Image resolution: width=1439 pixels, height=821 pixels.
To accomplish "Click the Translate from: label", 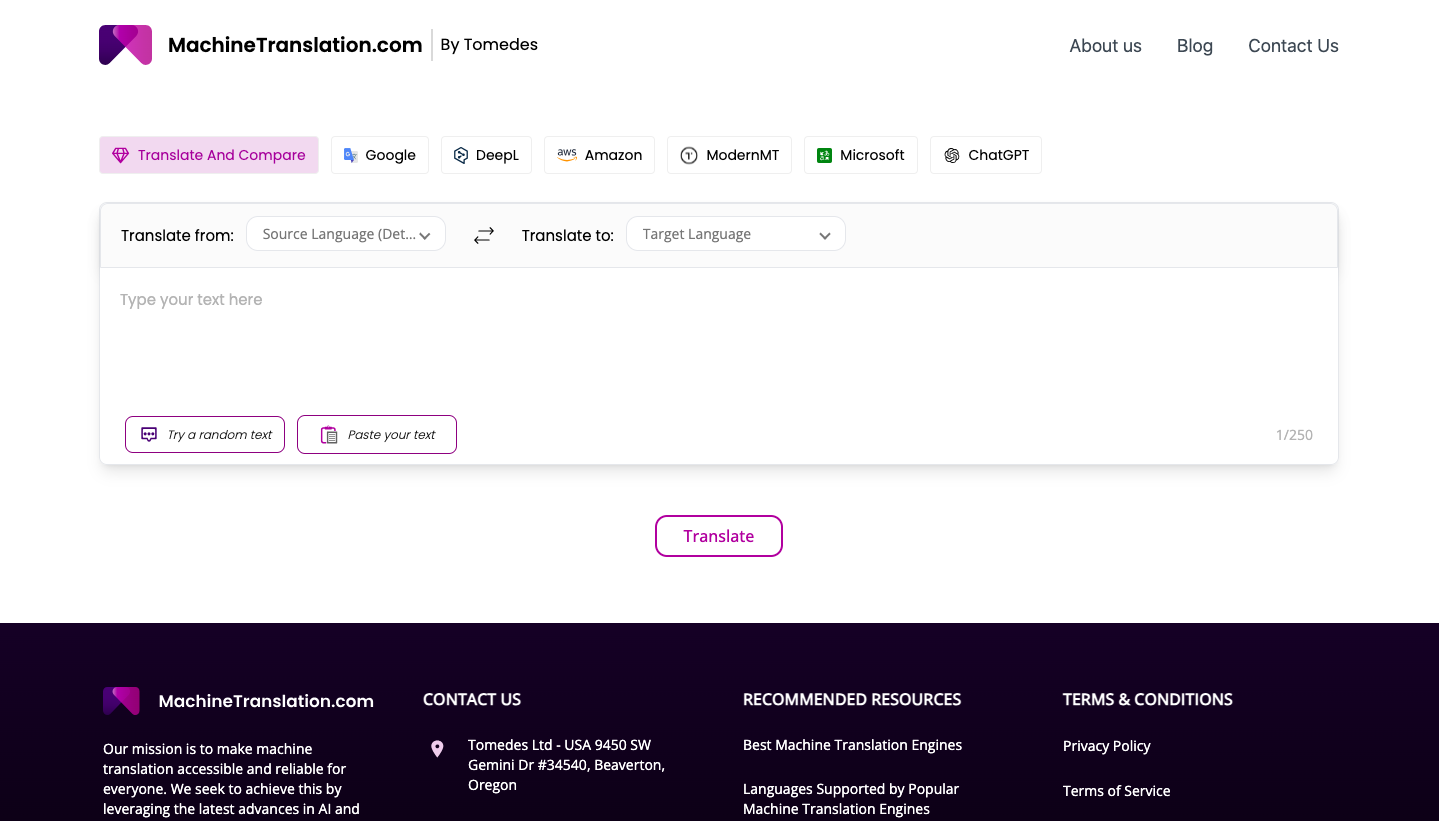I will [177, 236].
